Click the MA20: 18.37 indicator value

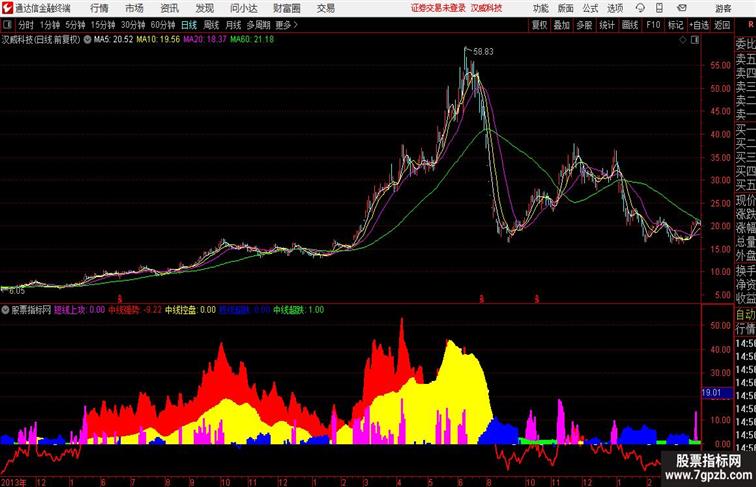click(x=205, y=40)
